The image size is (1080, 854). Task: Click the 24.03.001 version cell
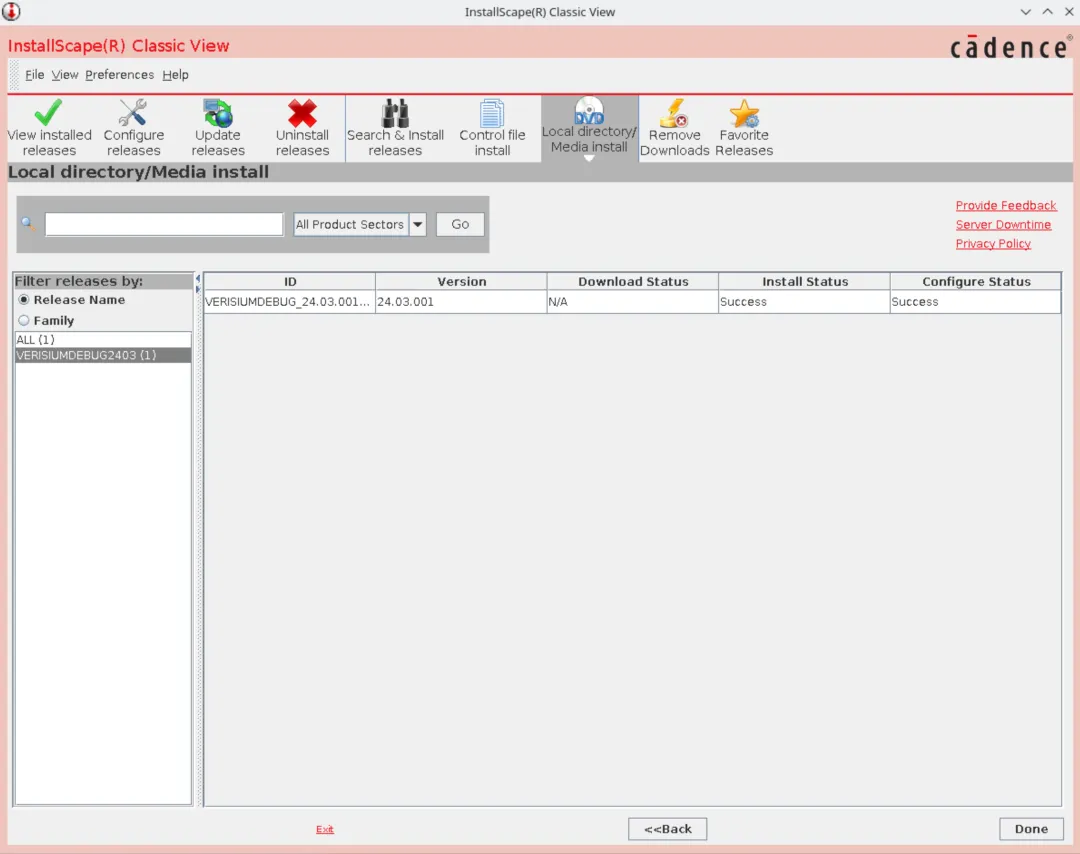[461, 302]
